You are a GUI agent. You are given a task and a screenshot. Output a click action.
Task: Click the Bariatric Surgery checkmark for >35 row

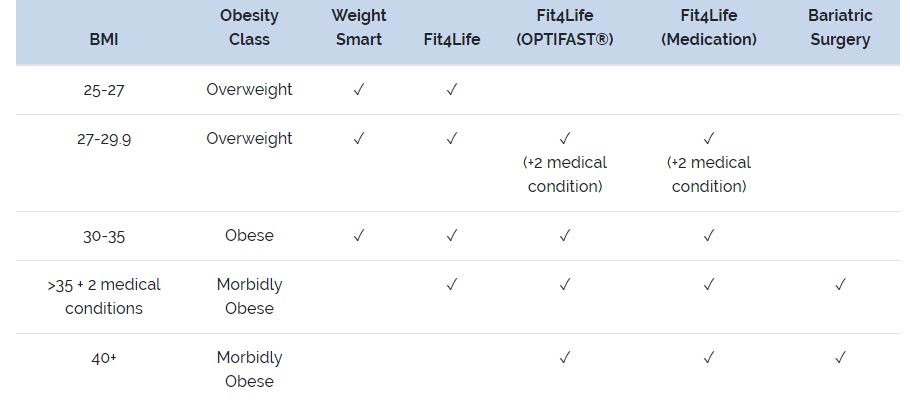click(x=840, y=285)
